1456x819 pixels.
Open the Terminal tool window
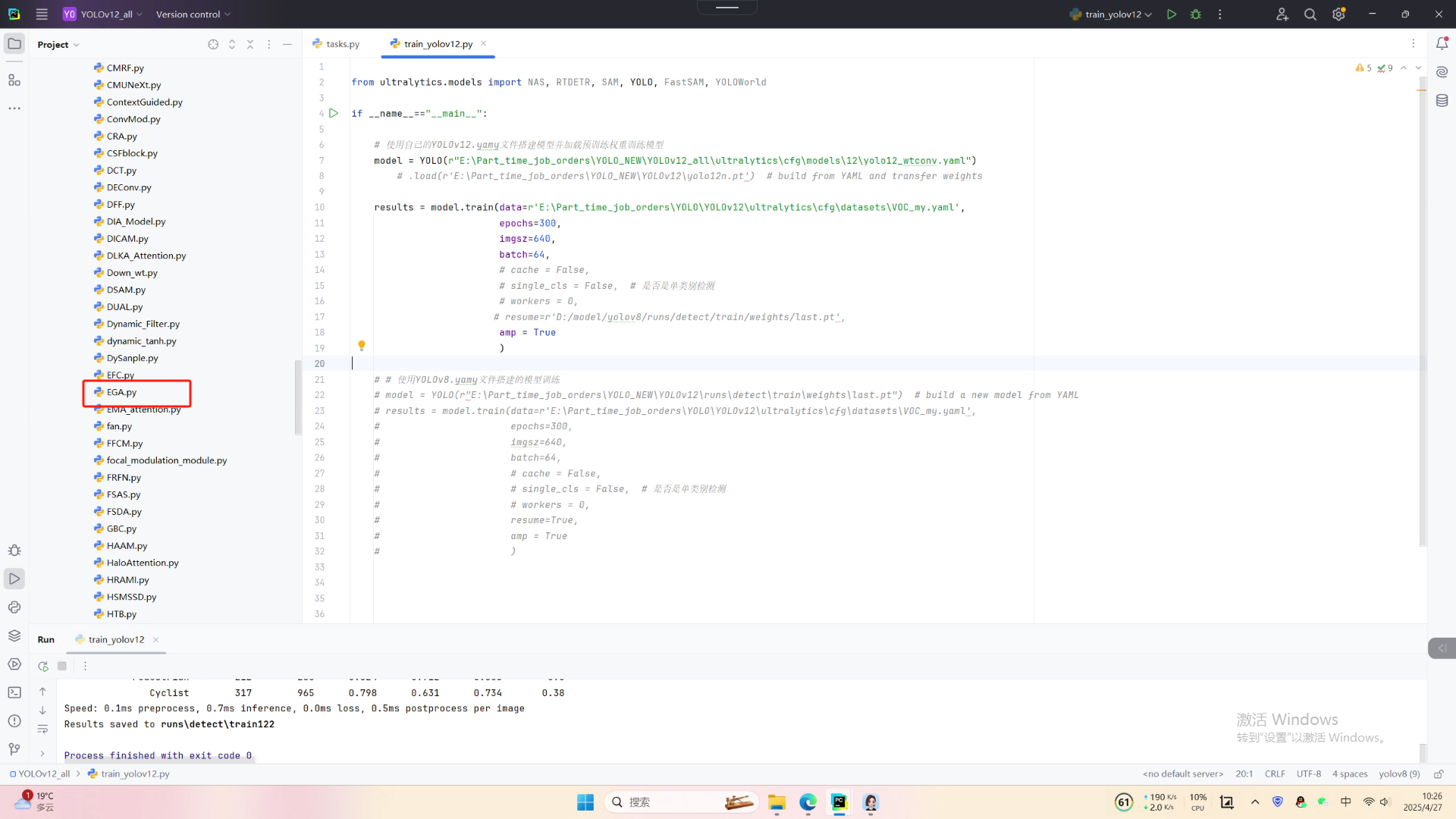pyautogui.click(x=14, y=692)
